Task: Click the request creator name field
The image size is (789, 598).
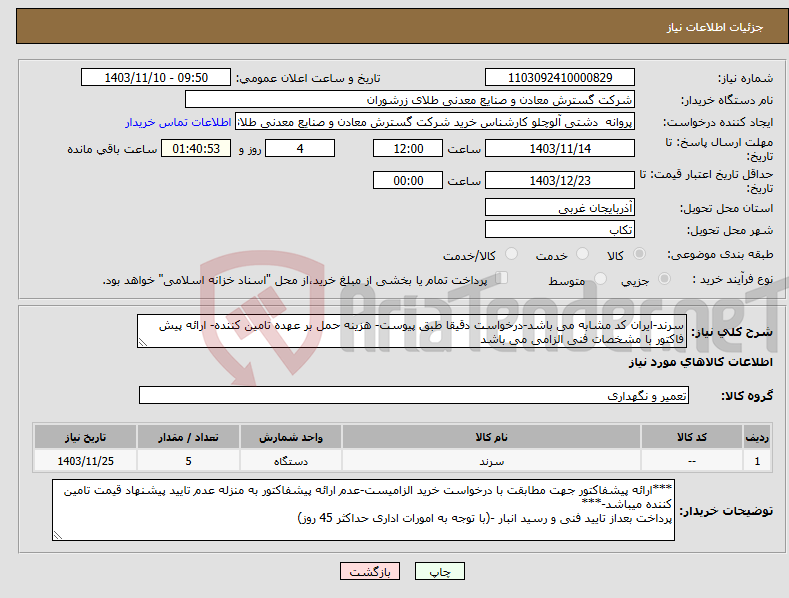Action: point(435,122)
